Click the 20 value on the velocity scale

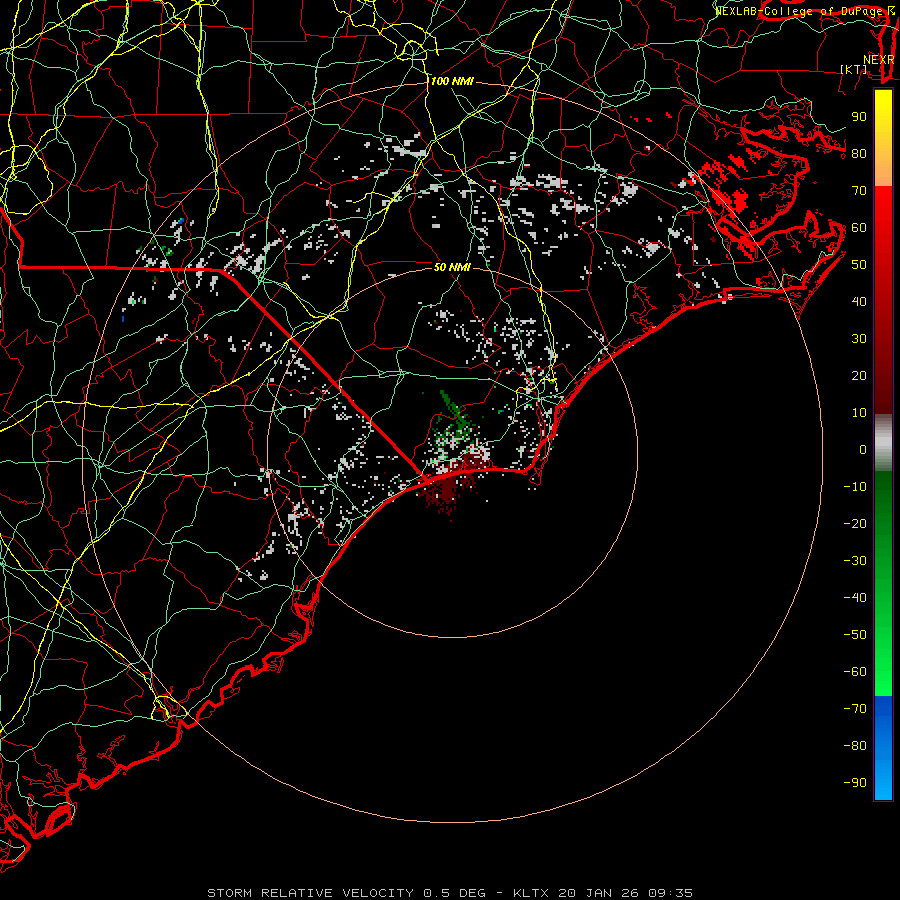point(859,376)
